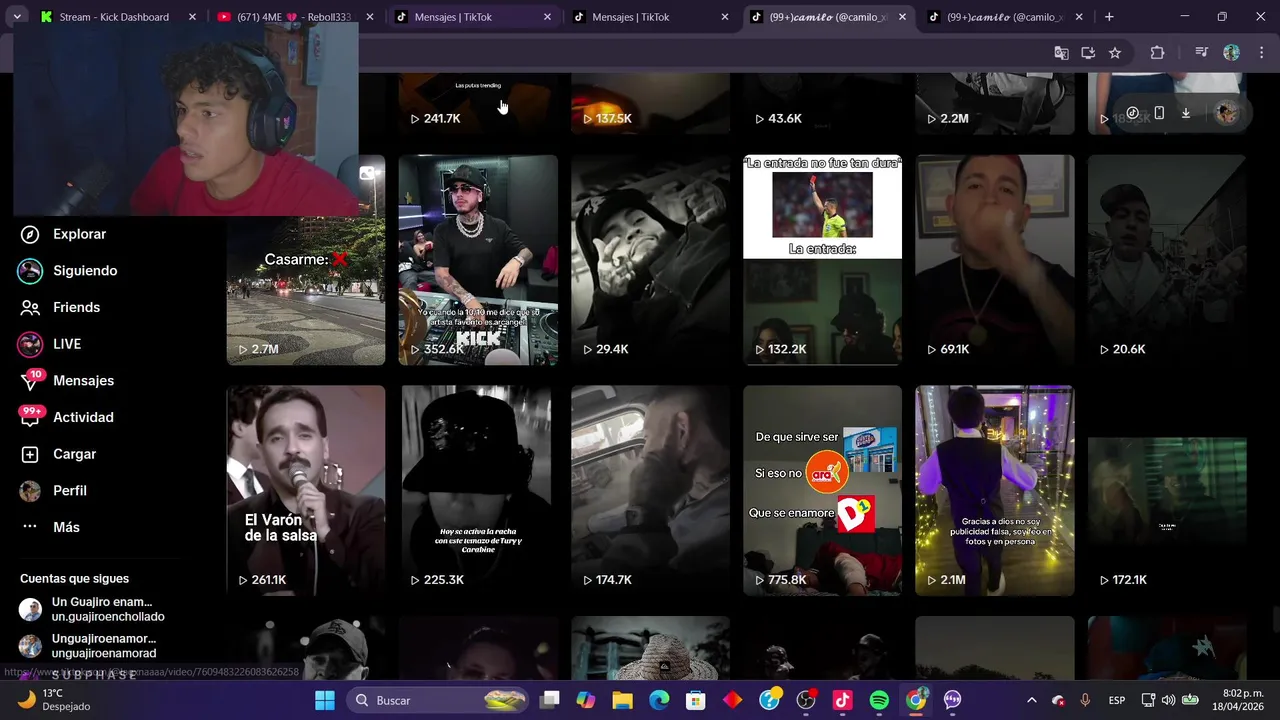Open the Tury y Carabine video 225.3K

click(478, 491)
